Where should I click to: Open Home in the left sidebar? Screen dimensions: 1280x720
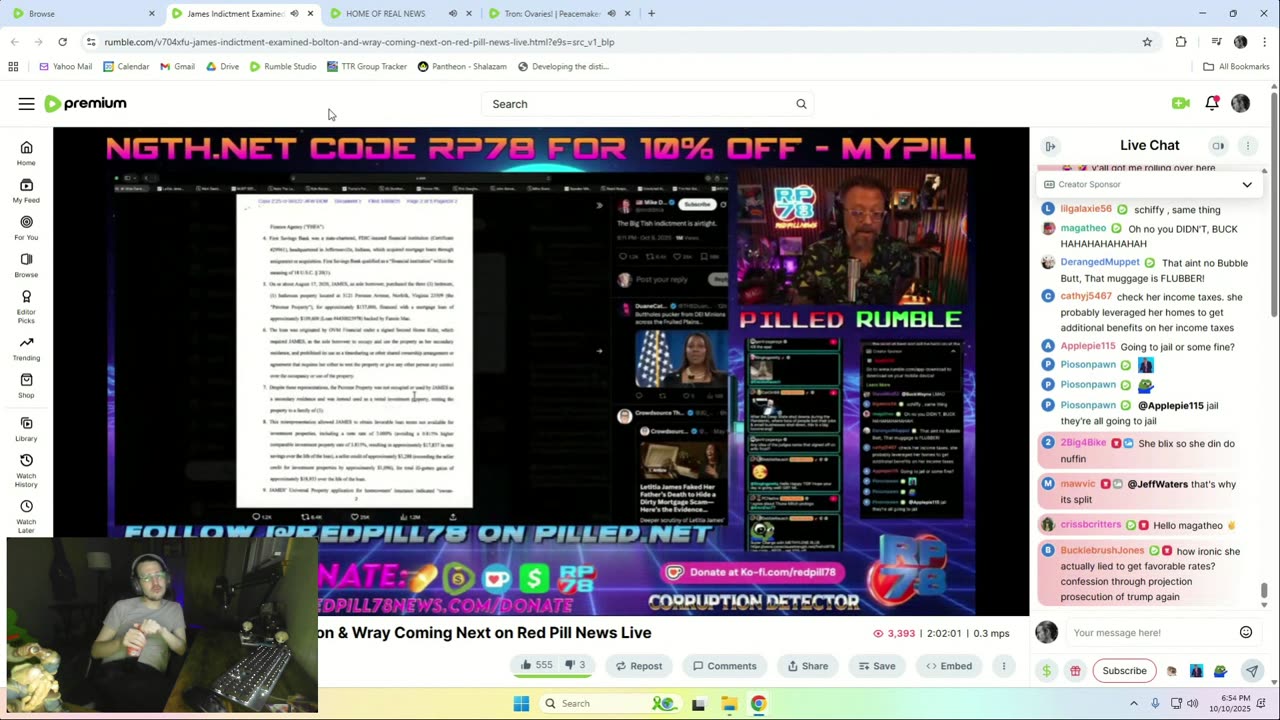[26, 153]
